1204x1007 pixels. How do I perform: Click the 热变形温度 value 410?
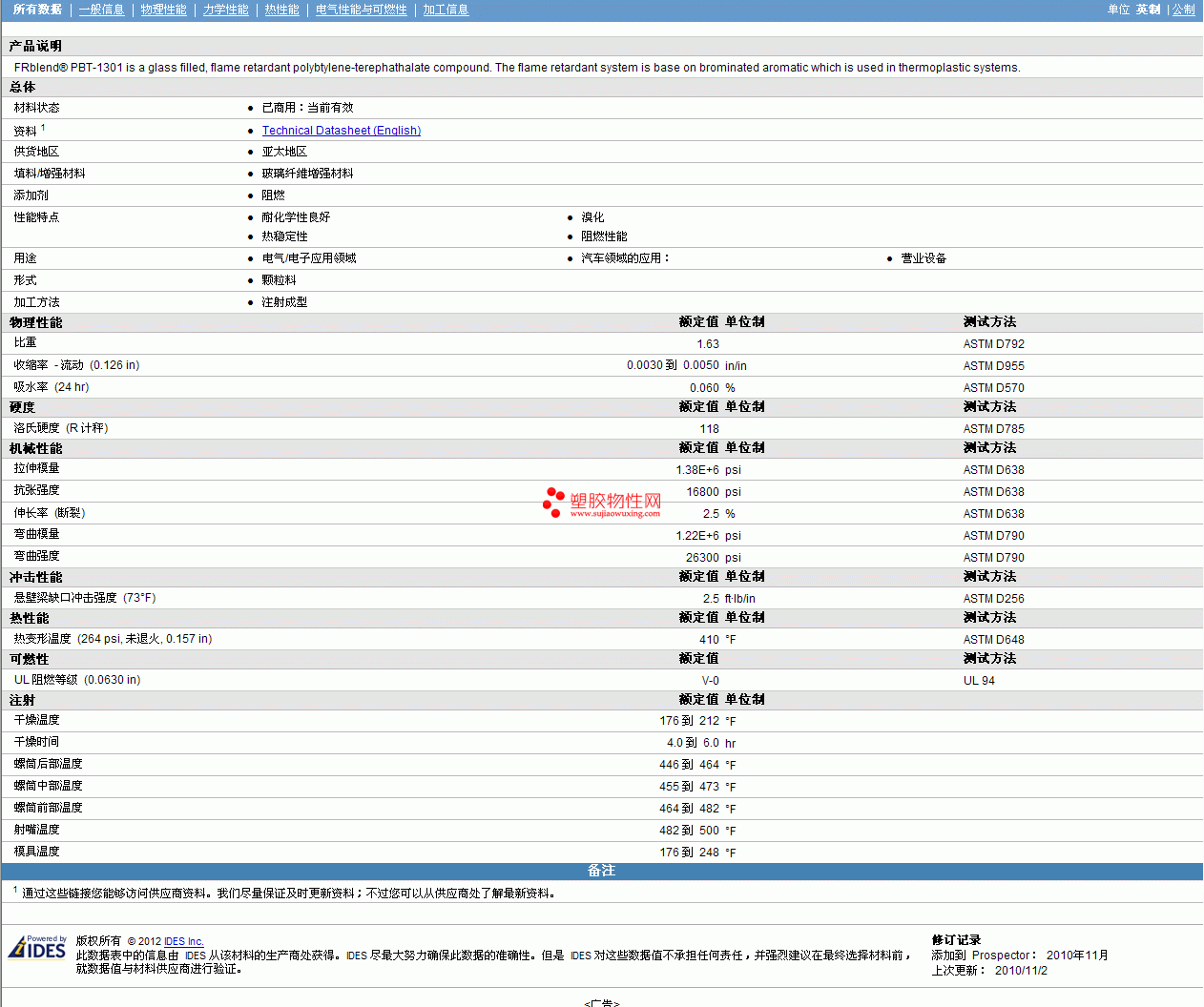pyautogui.click(x=710, y=640)
